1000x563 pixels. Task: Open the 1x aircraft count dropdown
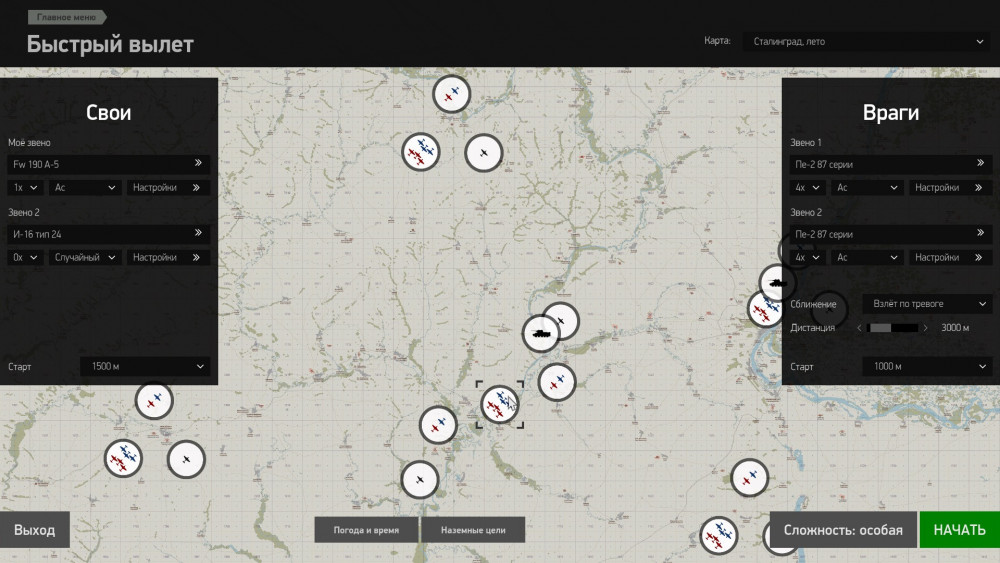pos(26,187)
